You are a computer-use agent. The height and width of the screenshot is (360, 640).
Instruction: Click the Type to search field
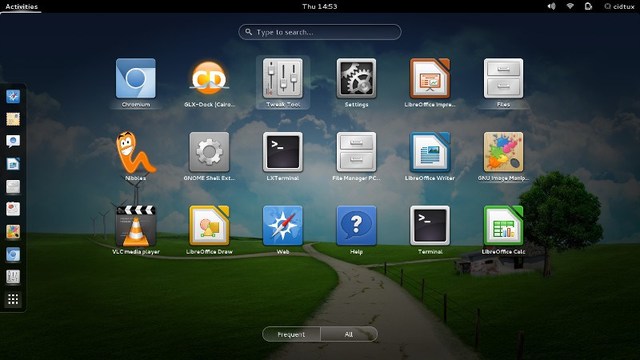pyautogui.click(x=320, y=32)
